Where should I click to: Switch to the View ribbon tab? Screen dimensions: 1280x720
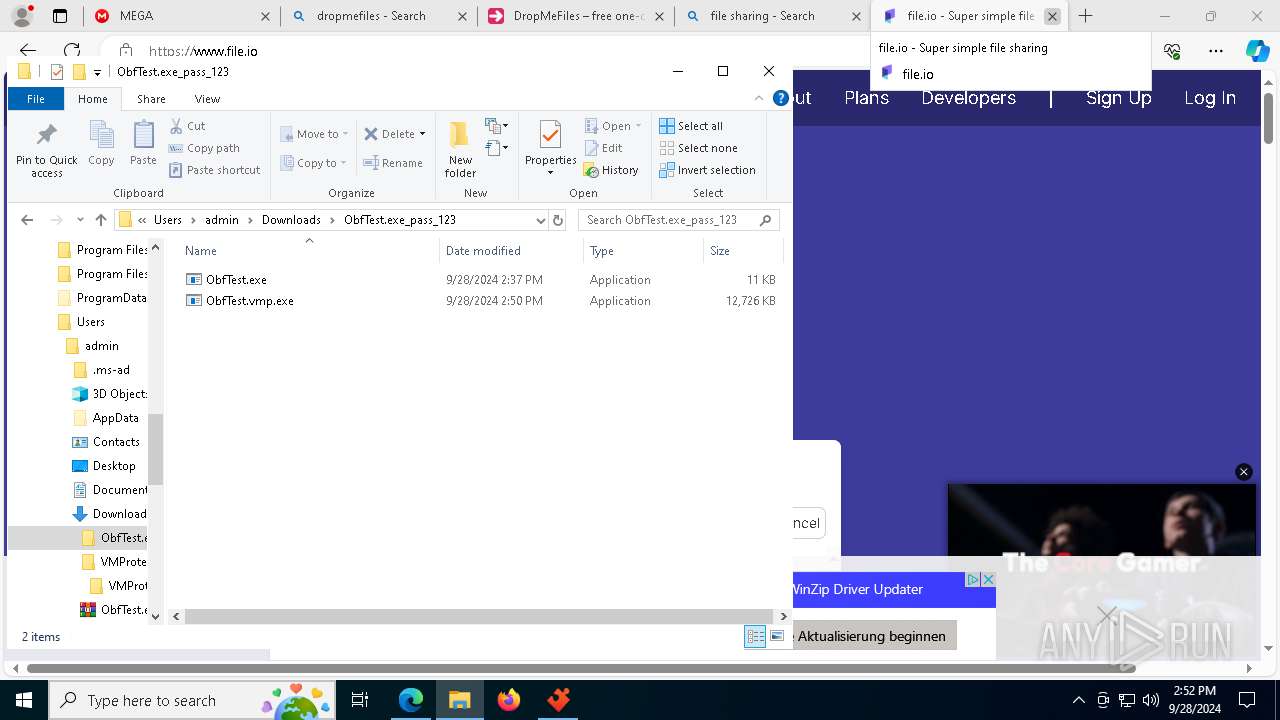point(207,99)
